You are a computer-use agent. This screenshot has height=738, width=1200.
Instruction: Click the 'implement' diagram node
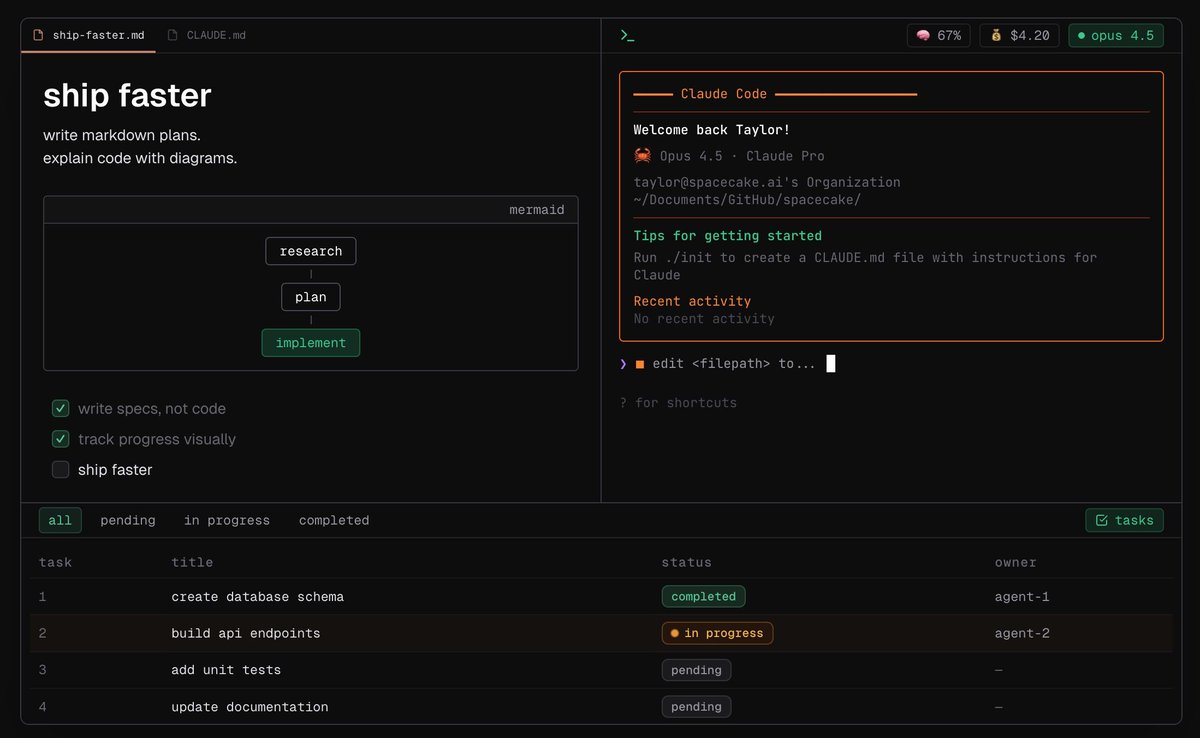coord(311,343)
